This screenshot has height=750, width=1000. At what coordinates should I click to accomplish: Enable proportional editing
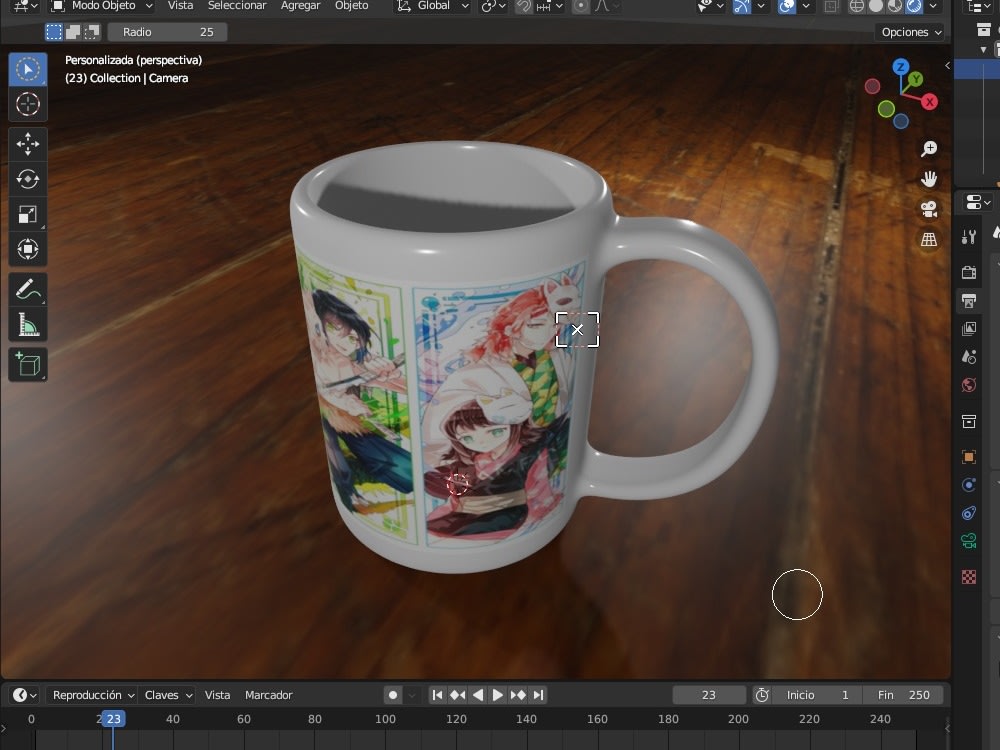581,8
